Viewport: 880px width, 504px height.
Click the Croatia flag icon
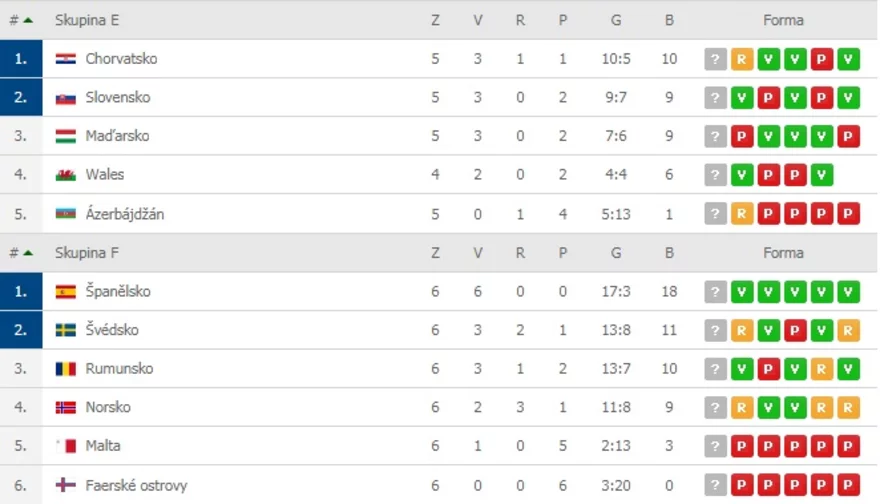coord(66,59)
